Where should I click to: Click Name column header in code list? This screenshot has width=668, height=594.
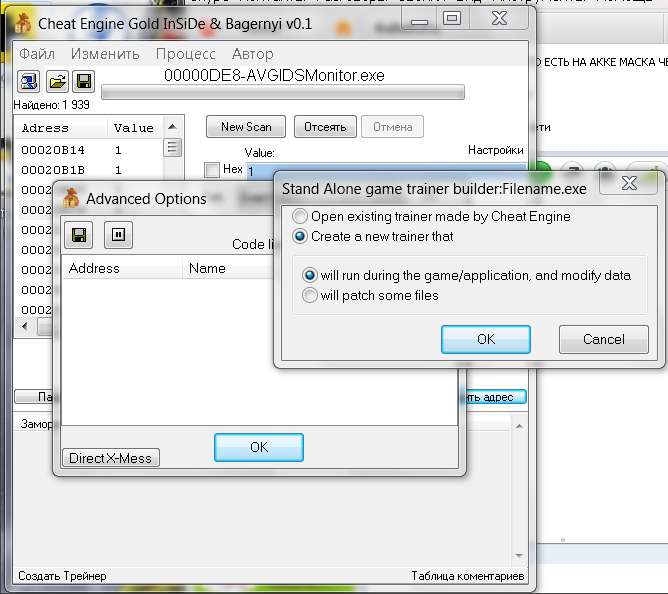pyautogui.click(x=228, y=268)
